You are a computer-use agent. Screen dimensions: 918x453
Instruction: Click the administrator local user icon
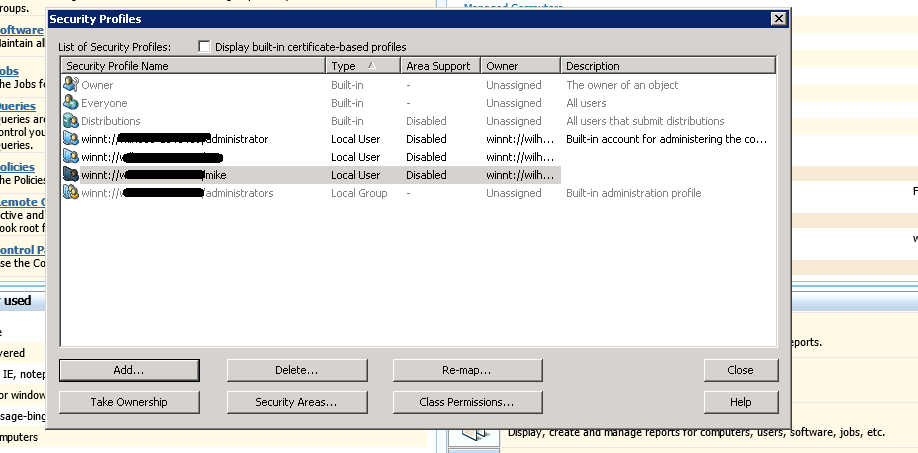click(70, 139)
